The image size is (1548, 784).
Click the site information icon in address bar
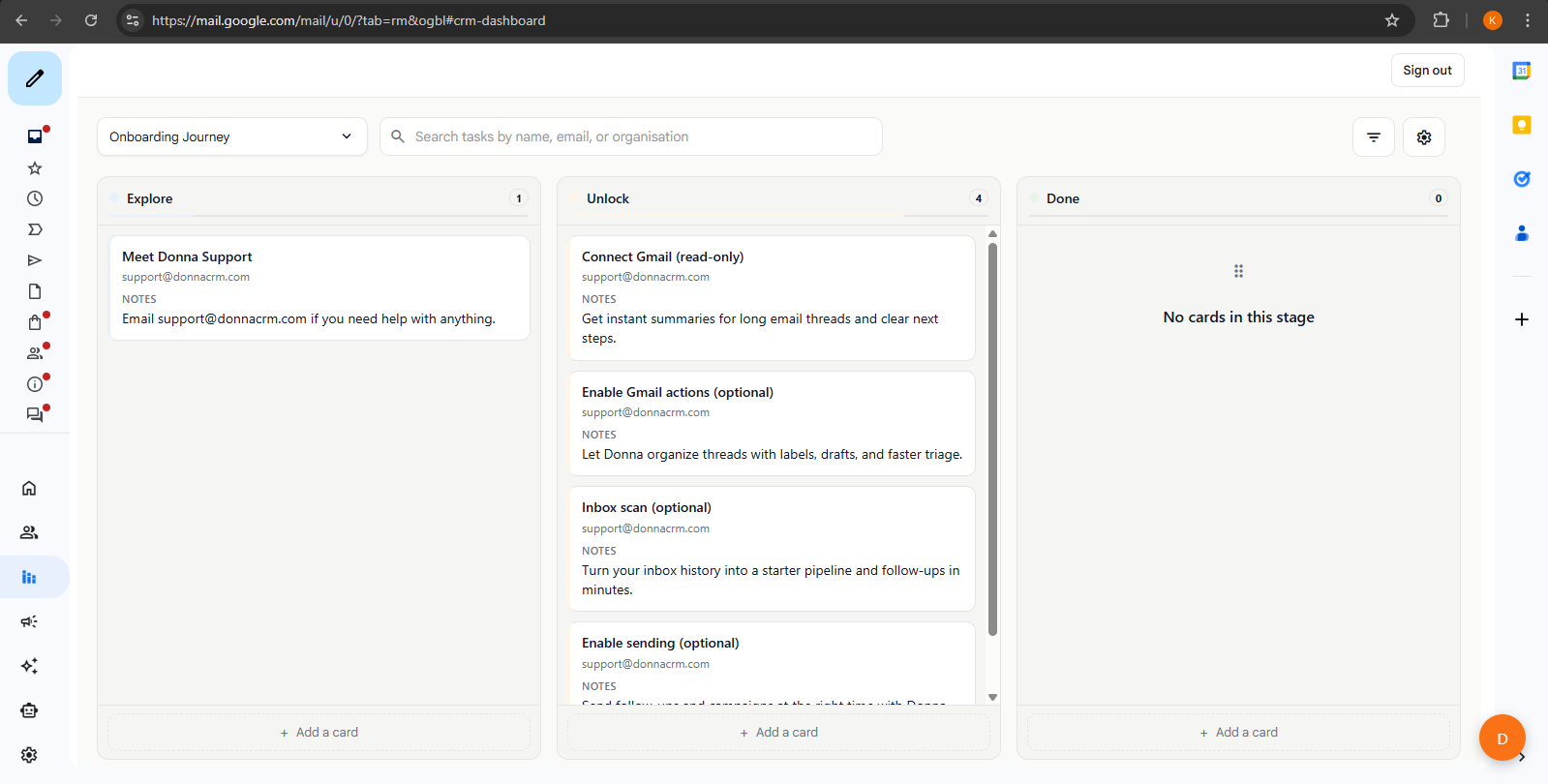[133, 20]
